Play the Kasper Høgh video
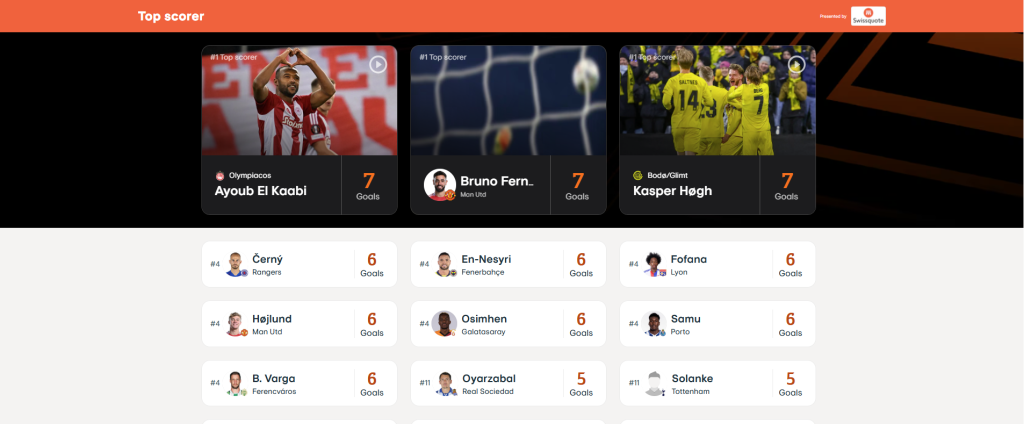 point(796,64)
